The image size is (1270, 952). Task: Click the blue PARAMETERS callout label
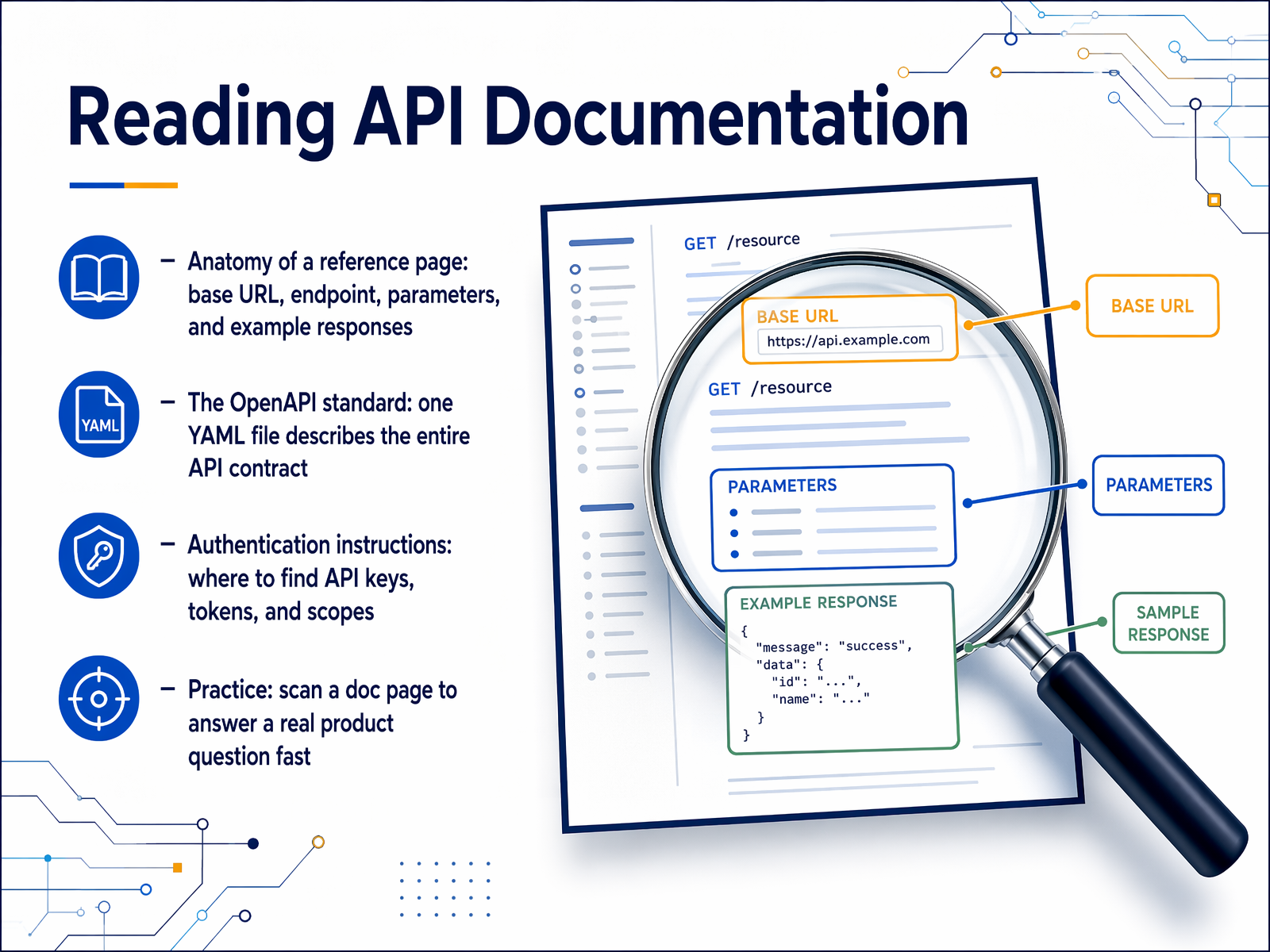[x=1159, y=485]
